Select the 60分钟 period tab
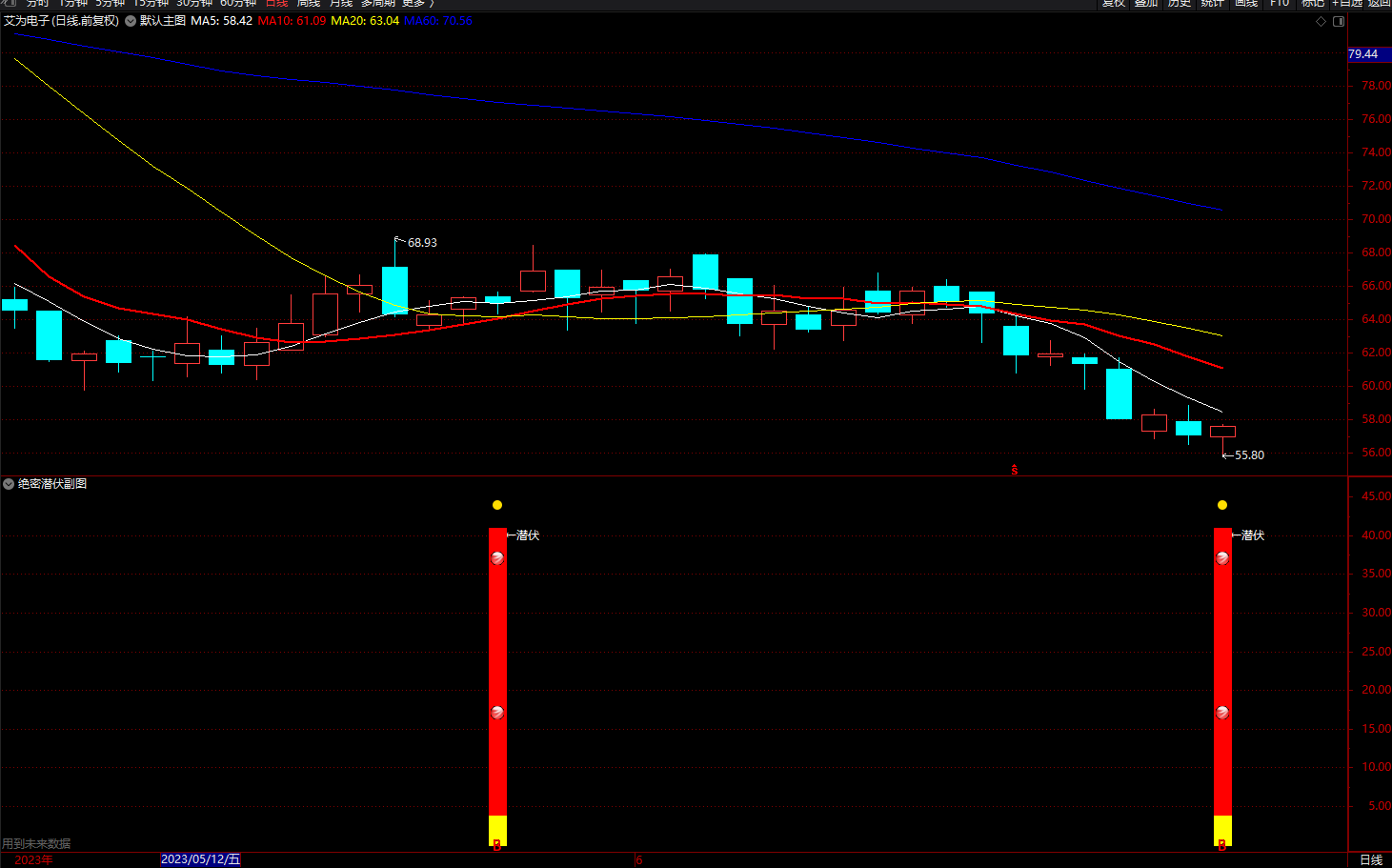This screenshot has height=868, width=1392. pos(238,4)
